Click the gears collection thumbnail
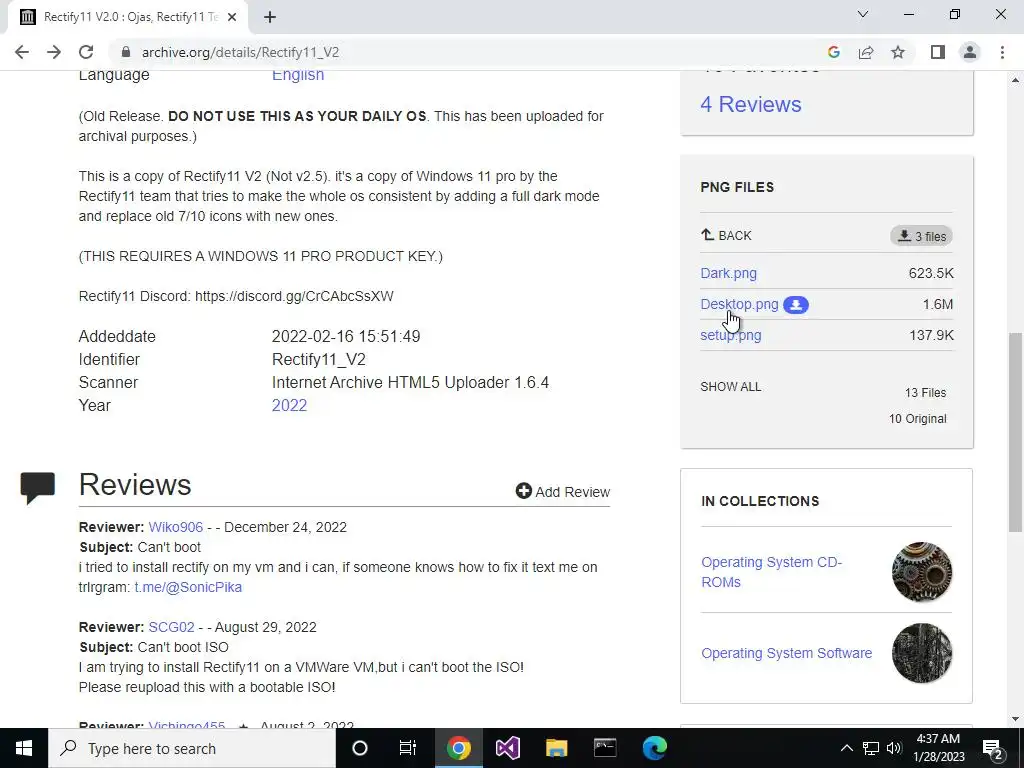The height and width of the screenshot is (768, 1024). pyautogui.click(x=921, y=572)
